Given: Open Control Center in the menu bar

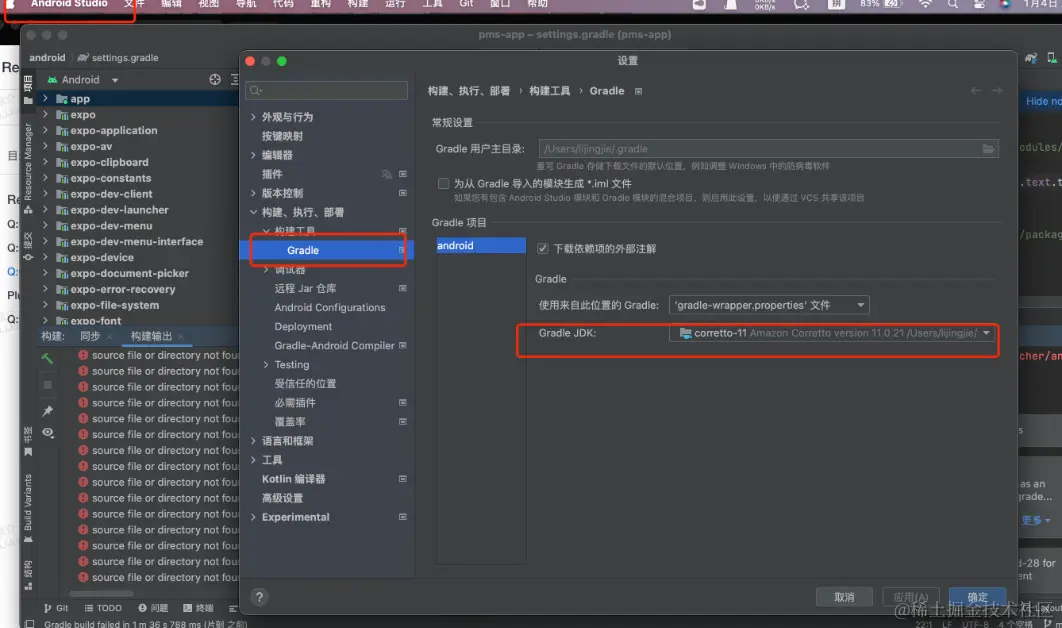Looking at the screenshot, I should coord(979,4).
